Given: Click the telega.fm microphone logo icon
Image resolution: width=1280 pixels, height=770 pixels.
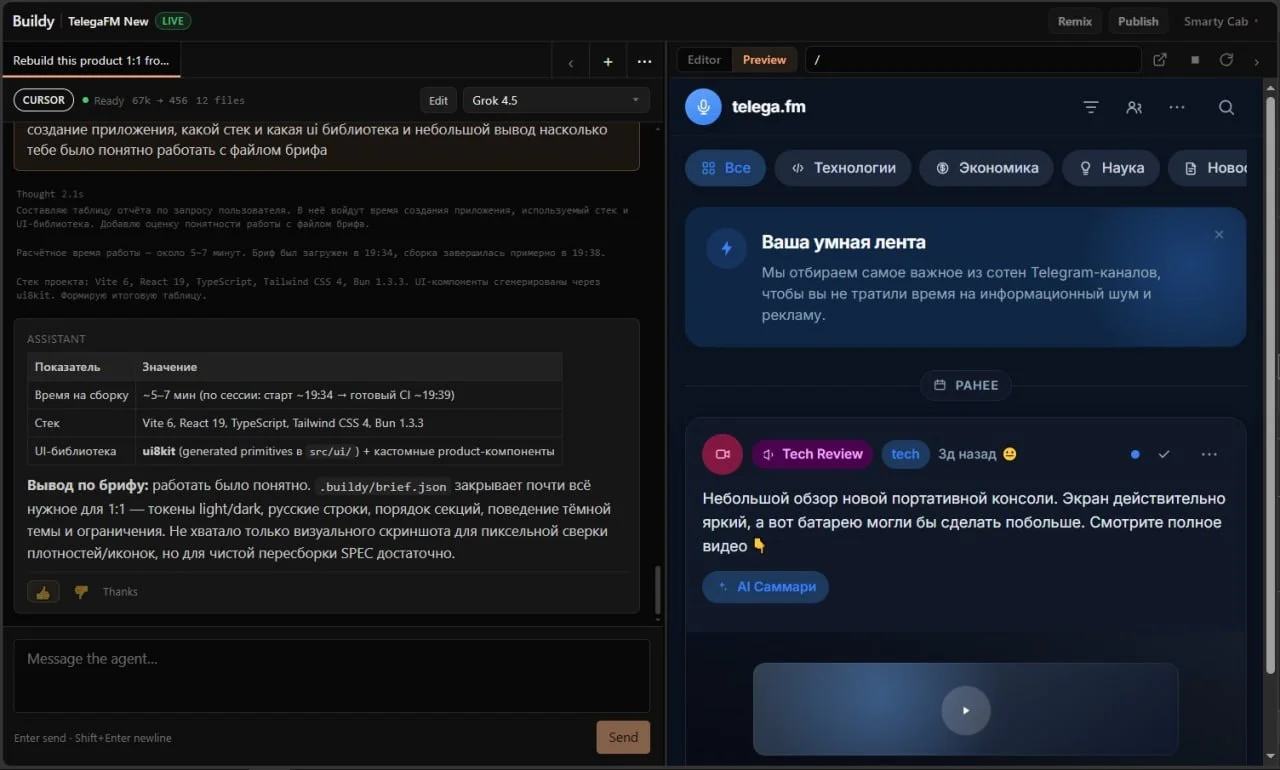Looking at the screenshot, I should pos(703,107).
